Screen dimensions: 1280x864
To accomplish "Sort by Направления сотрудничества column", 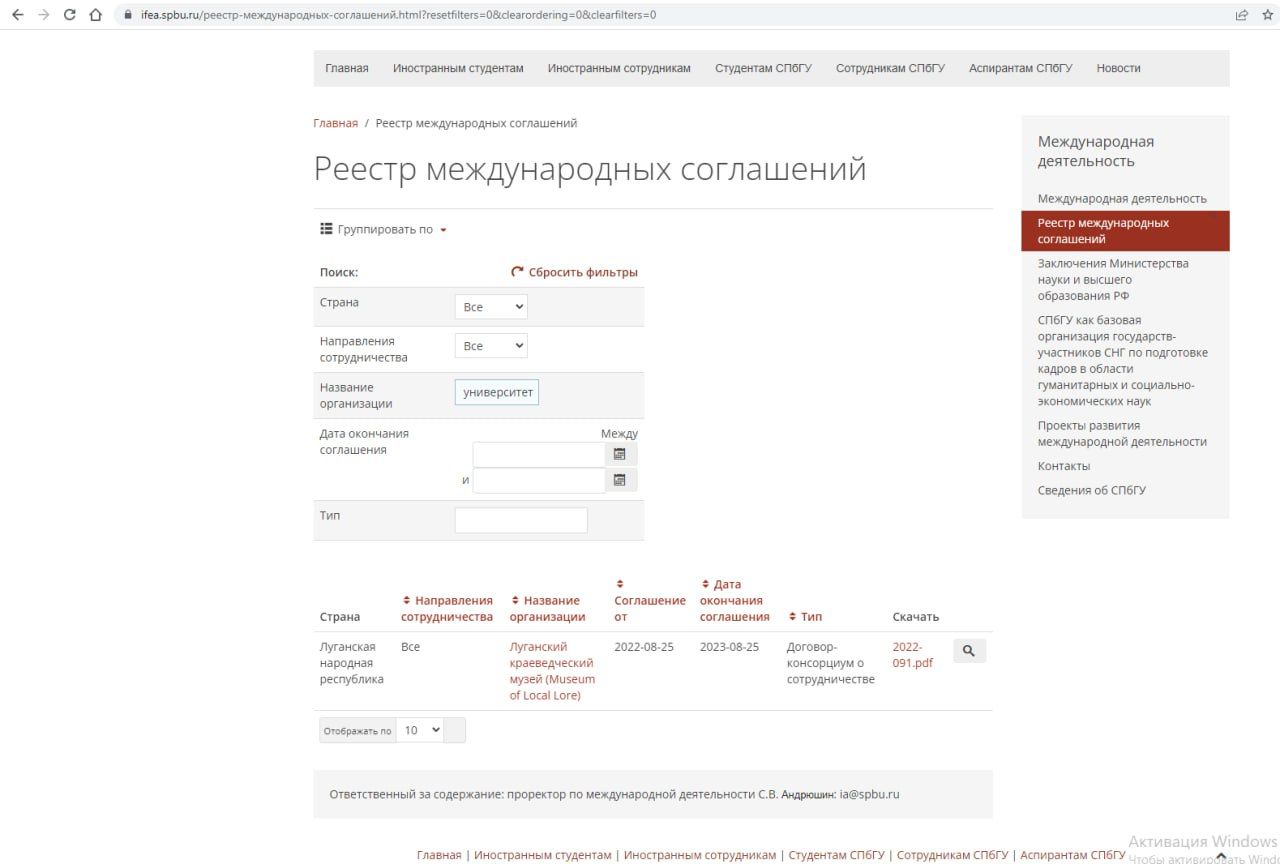I will pyautogui.click(x=447, y=608).
